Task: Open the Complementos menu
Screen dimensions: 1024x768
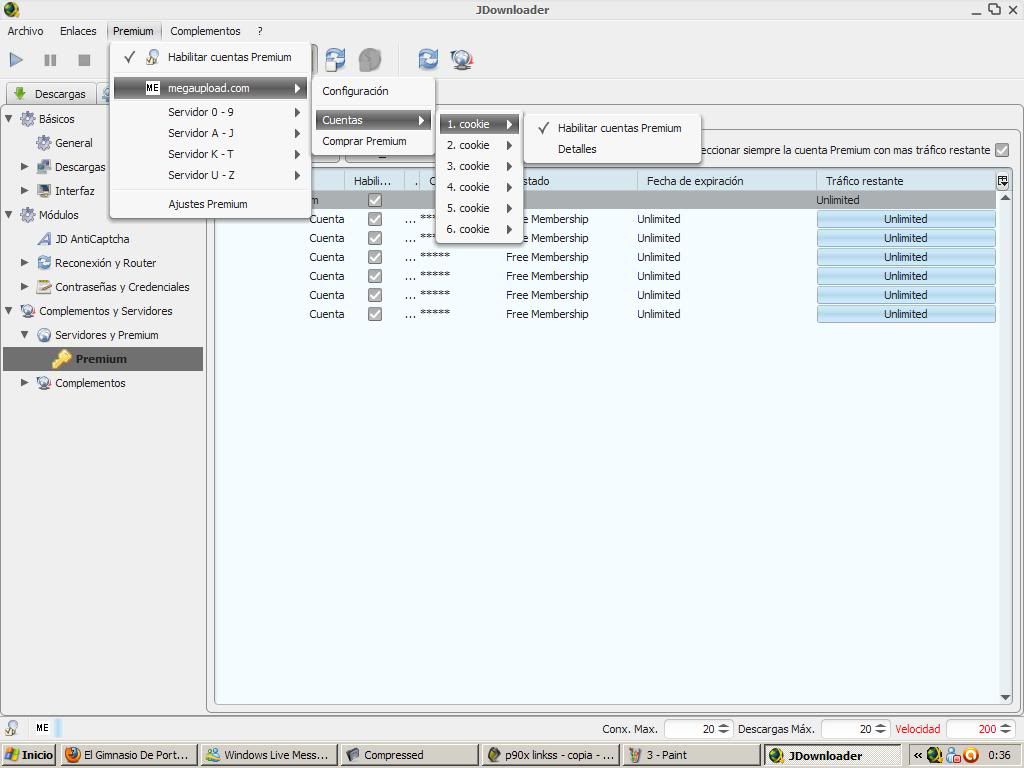Action: click(x=205, y=31)
